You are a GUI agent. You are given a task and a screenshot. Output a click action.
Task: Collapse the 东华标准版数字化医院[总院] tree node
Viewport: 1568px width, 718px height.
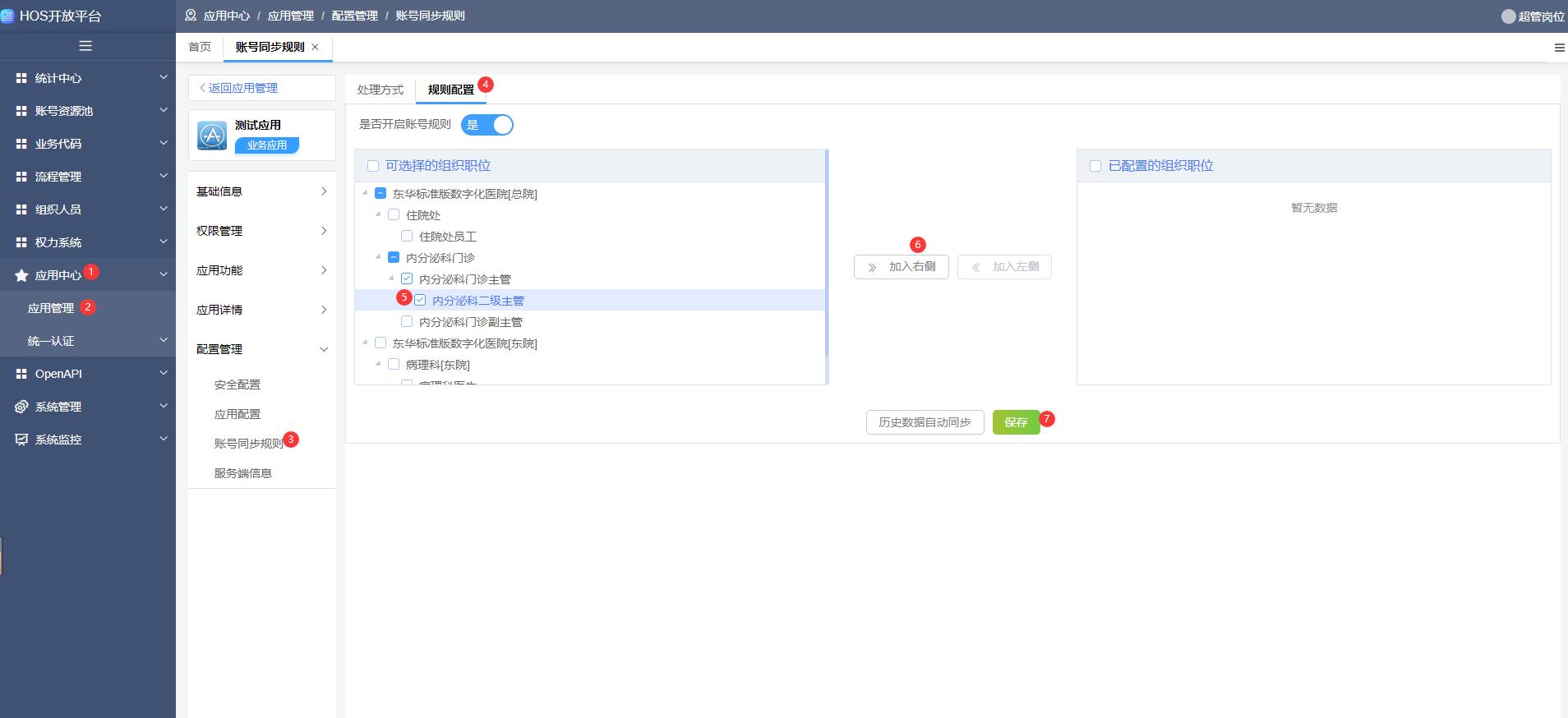click(365, 193)
